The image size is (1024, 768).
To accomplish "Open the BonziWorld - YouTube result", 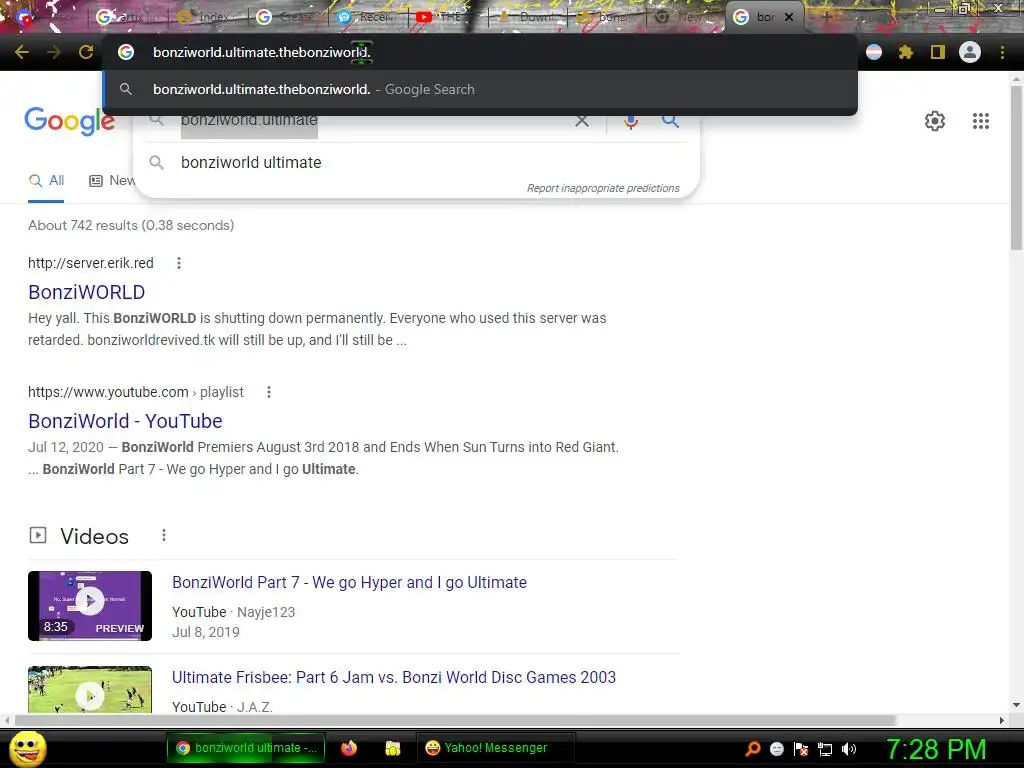I will coord(125,421).
